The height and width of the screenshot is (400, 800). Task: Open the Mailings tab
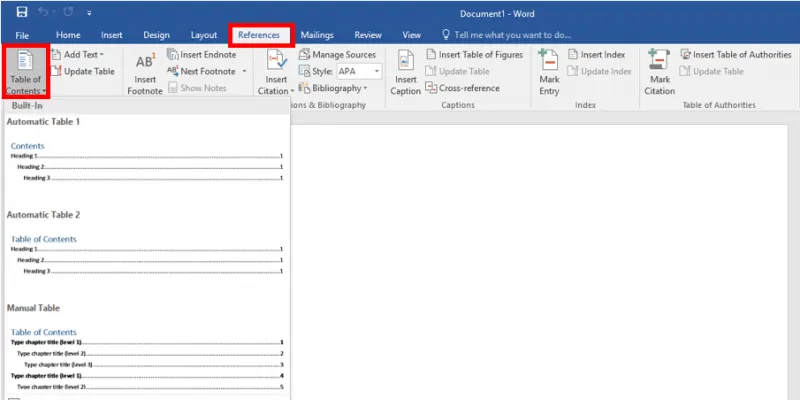(317, 35)
